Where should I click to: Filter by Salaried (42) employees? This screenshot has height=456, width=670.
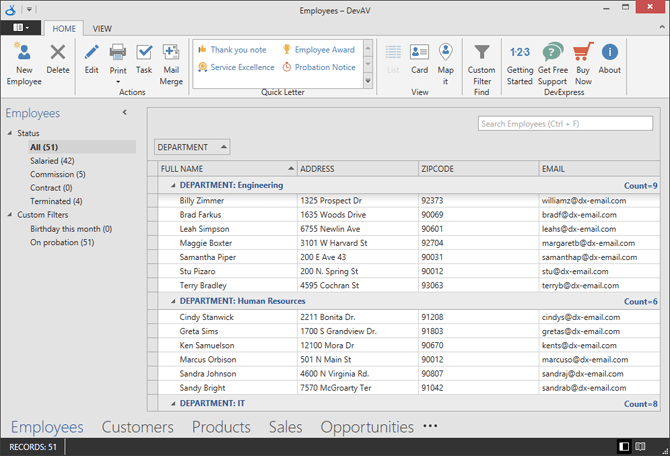(52, 160)
